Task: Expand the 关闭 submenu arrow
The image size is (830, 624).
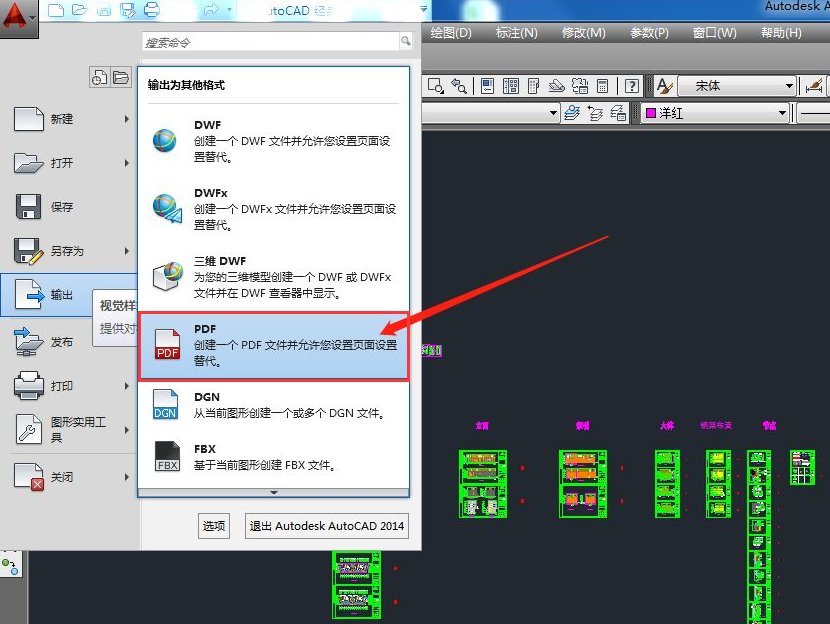Action: click(127, 476)
